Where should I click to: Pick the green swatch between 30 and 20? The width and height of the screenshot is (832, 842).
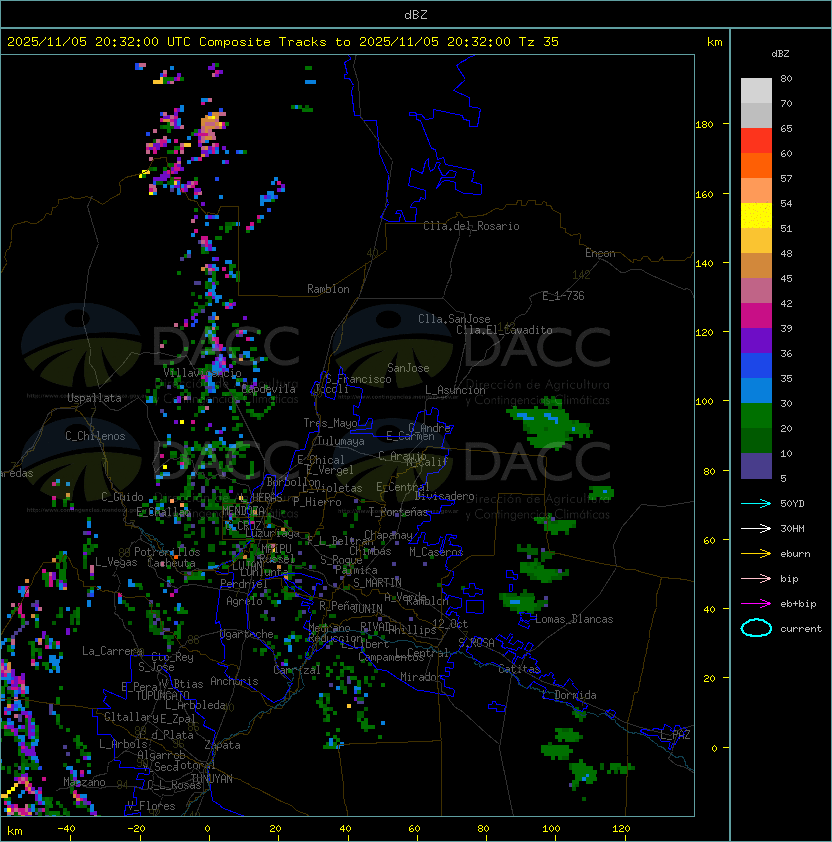coord(756,416)
